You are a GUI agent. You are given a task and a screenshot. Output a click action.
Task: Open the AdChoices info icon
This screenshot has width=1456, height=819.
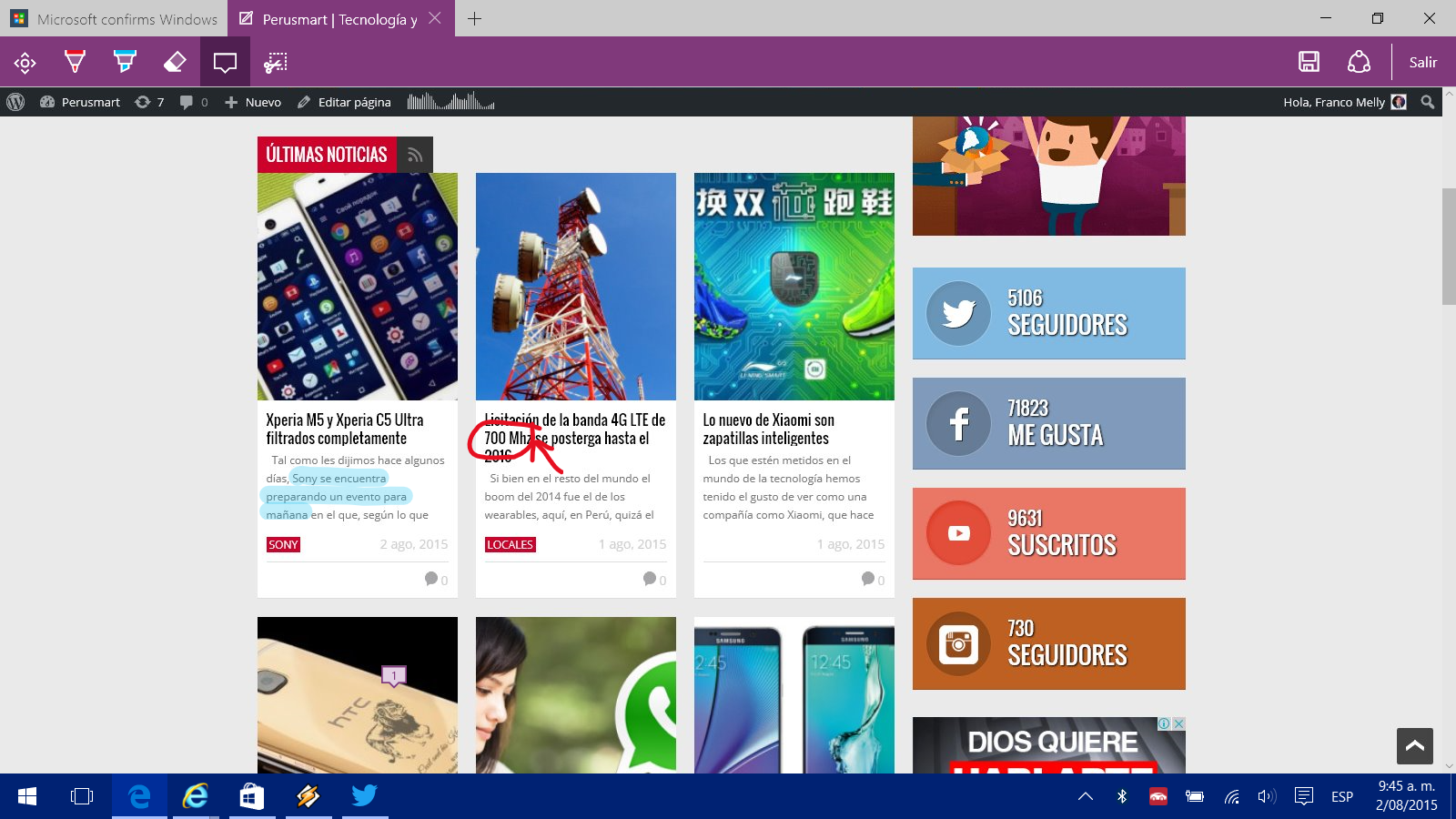click(1164, 723)
